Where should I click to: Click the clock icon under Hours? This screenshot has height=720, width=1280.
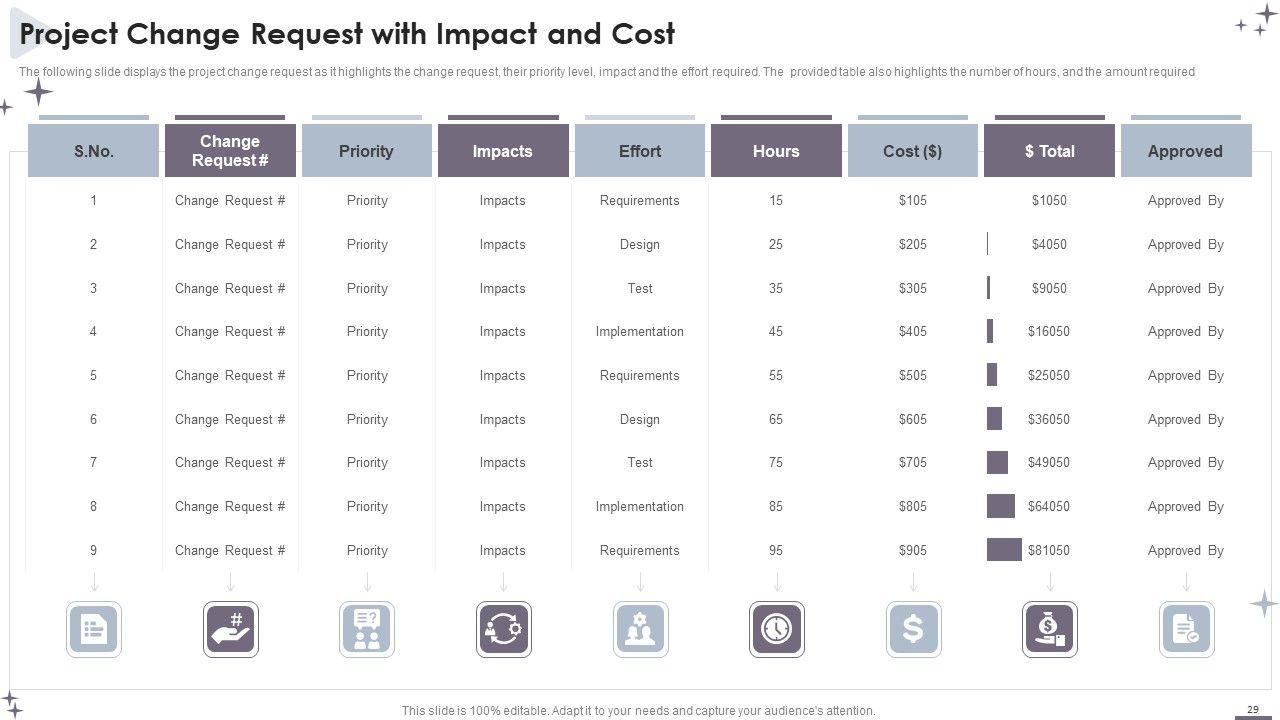pos(776,629)
